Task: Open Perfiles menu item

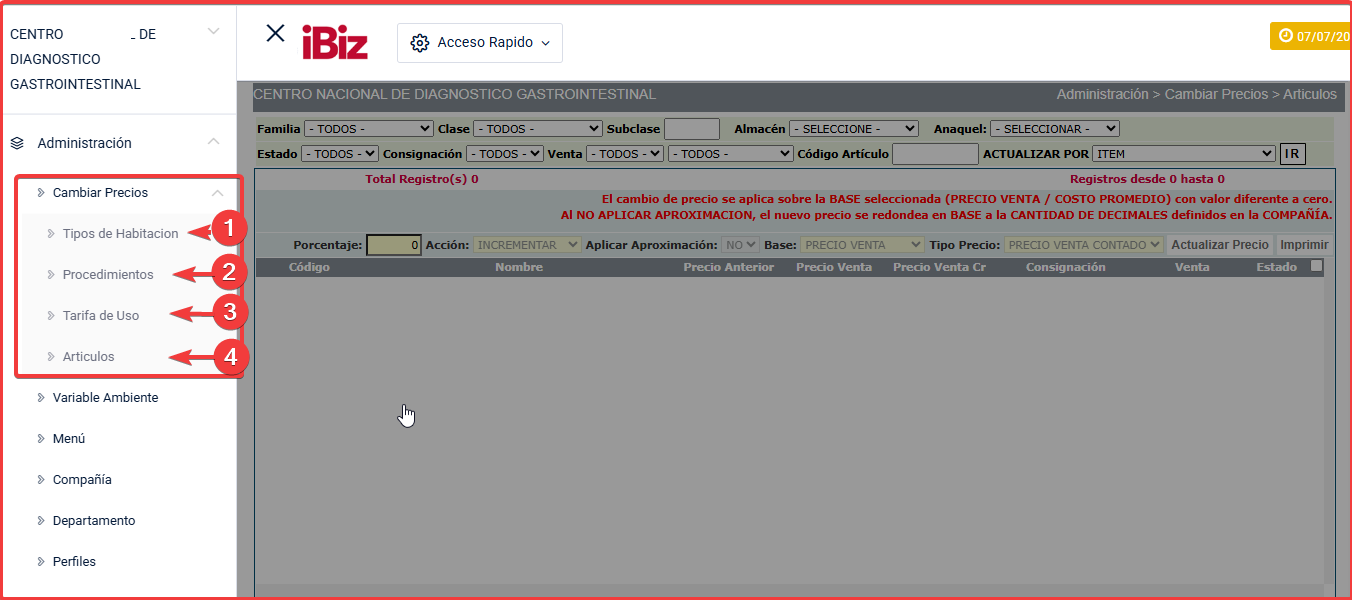Action: click(74, 561)
